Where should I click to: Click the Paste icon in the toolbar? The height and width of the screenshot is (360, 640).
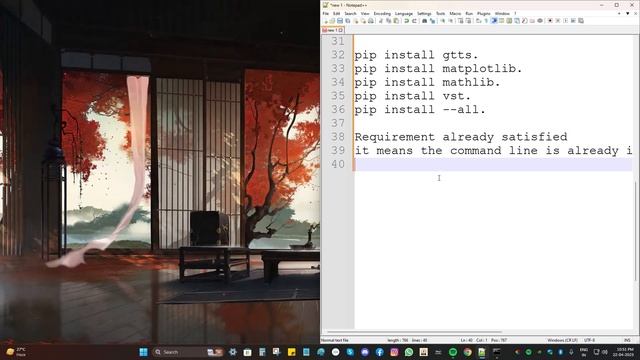396,21
